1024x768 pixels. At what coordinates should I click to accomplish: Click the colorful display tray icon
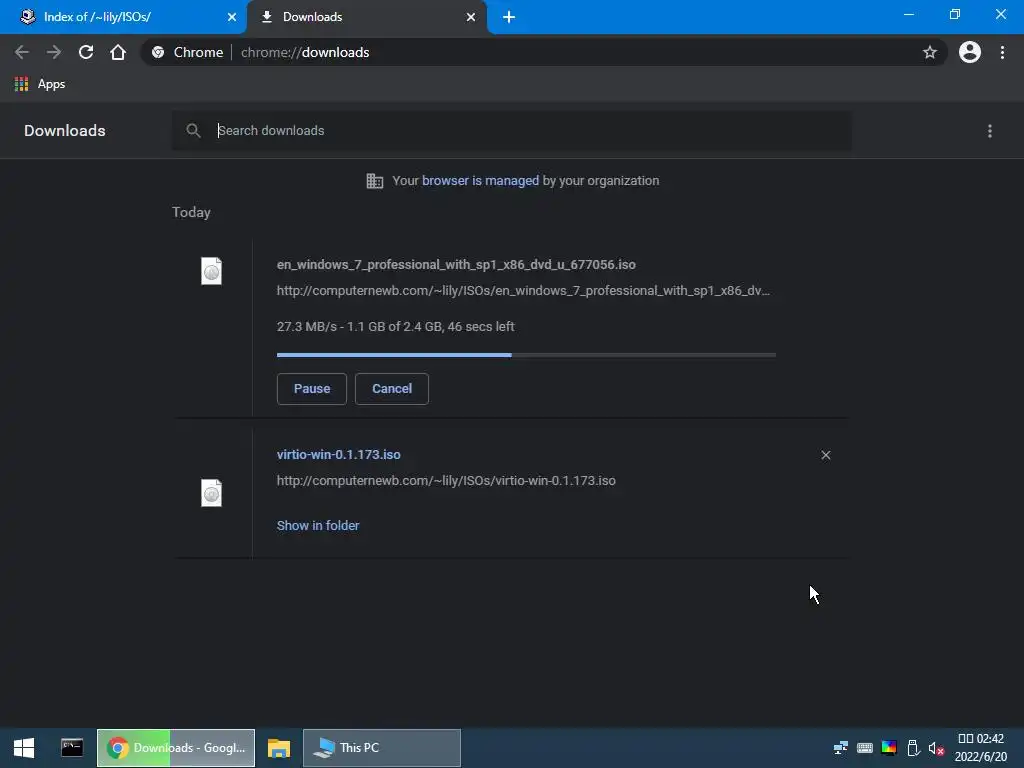pos(889,748)
